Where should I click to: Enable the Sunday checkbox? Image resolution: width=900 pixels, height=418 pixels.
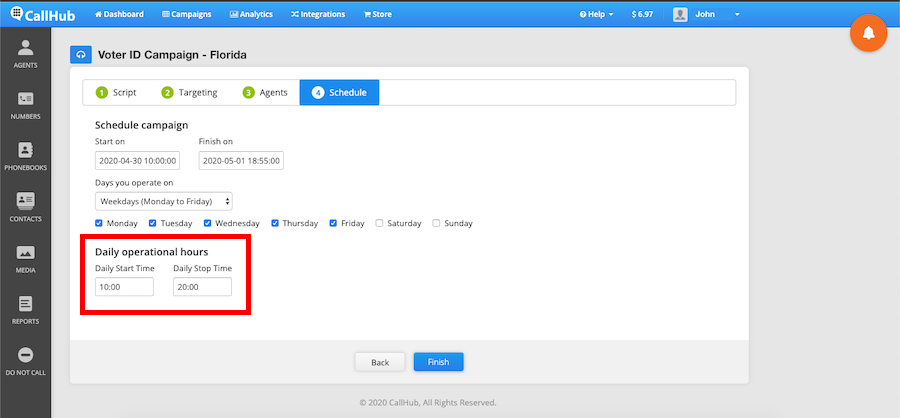tap(436, 223)
